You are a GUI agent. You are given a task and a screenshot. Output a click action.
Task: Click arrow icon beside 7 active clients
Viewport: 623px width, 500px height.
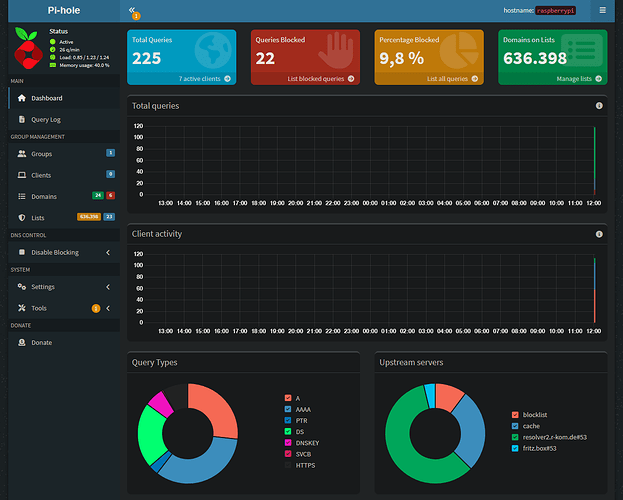[228, 79]
